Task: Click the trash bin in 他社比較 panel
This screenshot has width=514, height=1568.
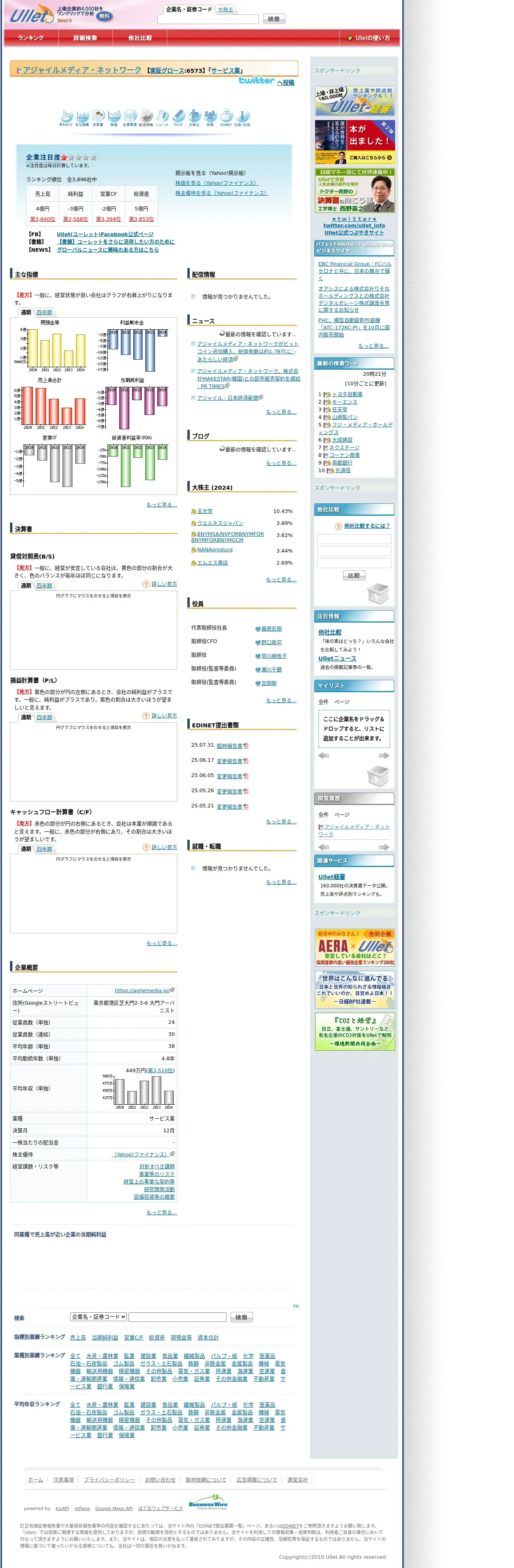Action: 377,593
